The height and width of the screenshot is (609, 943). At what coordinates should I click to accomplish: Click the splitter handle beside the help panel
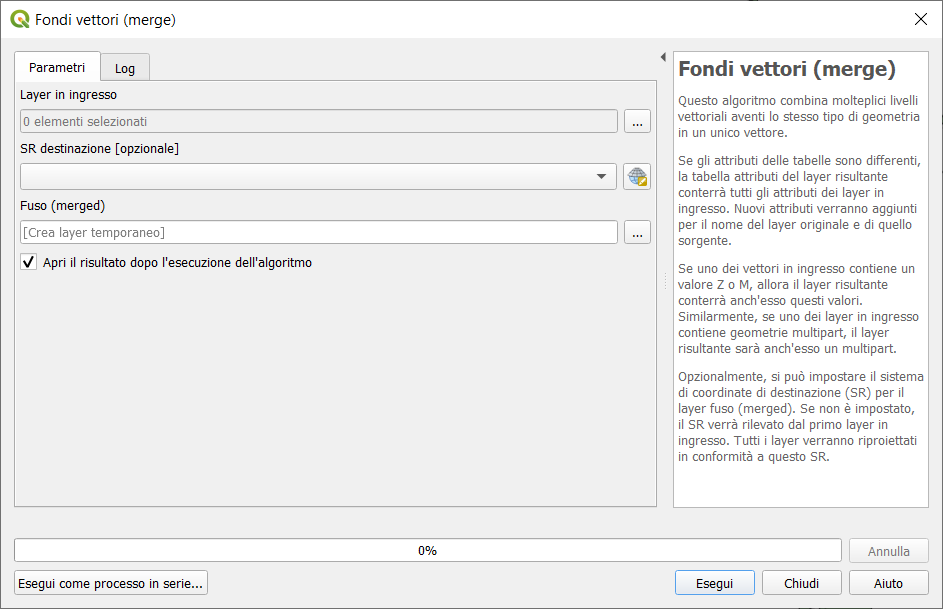[665, 285]
